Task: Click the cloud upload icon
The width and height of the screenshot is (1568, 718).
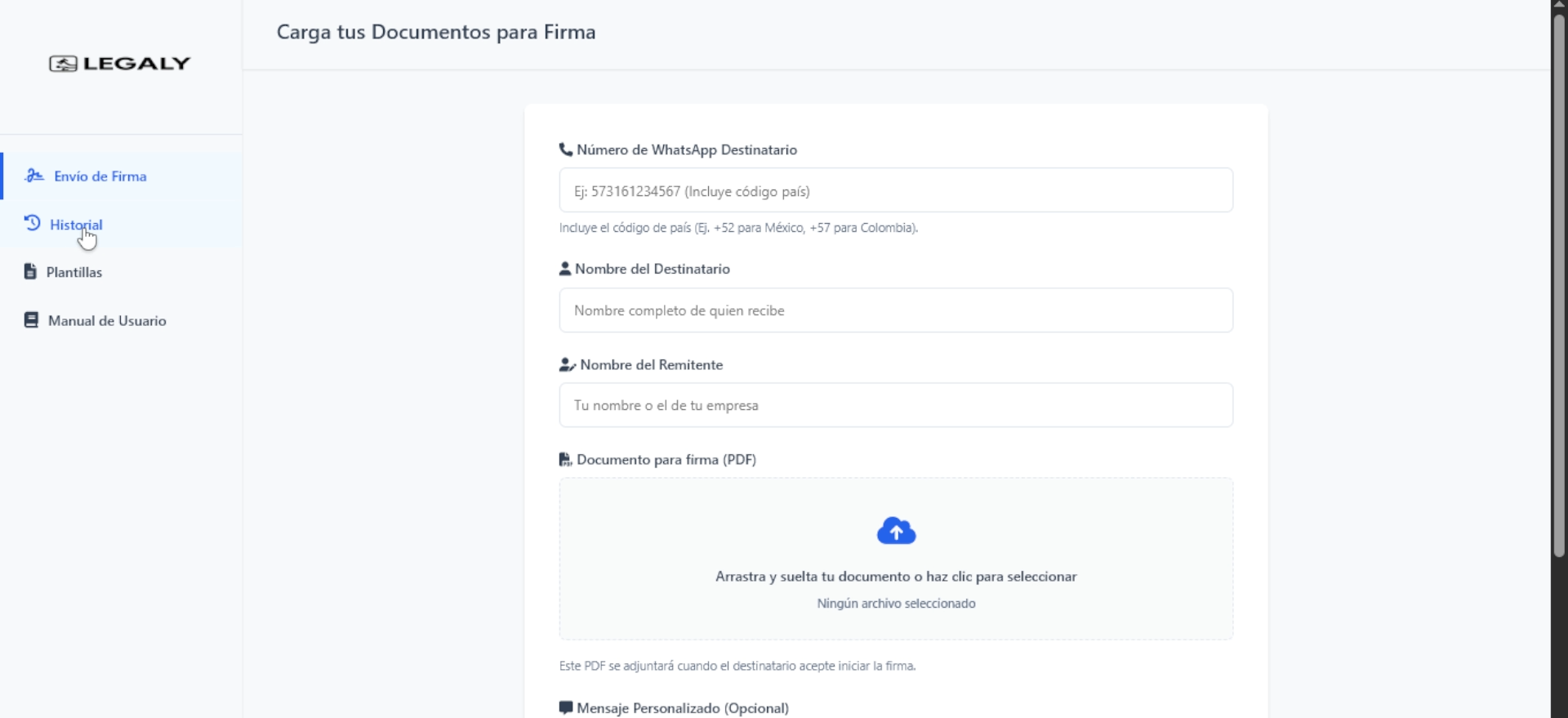Action: pos(896,532)
